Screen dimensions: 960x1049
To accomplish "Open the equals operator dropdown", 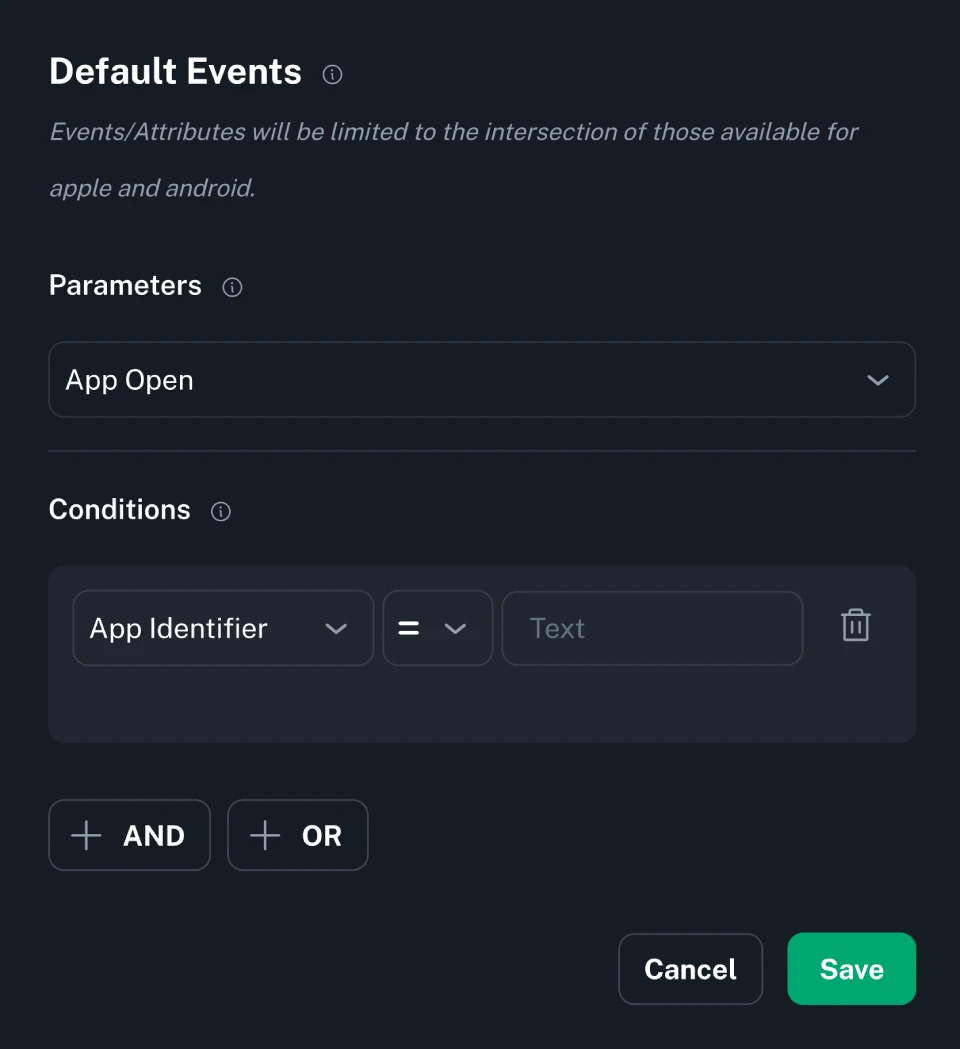I will point(437,628).
